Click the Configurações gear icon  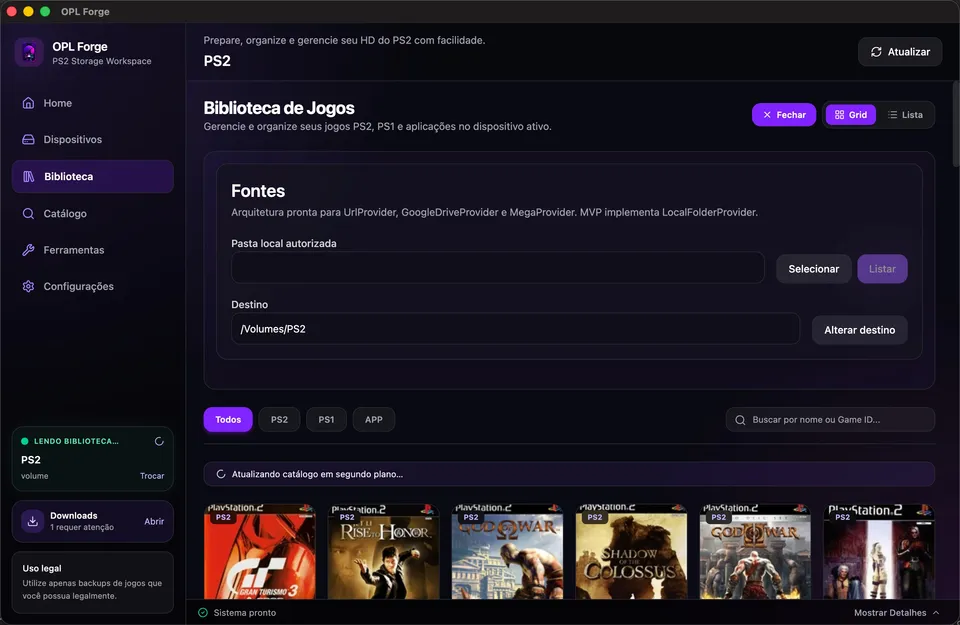pyautogui.click(x=28, y=286)
